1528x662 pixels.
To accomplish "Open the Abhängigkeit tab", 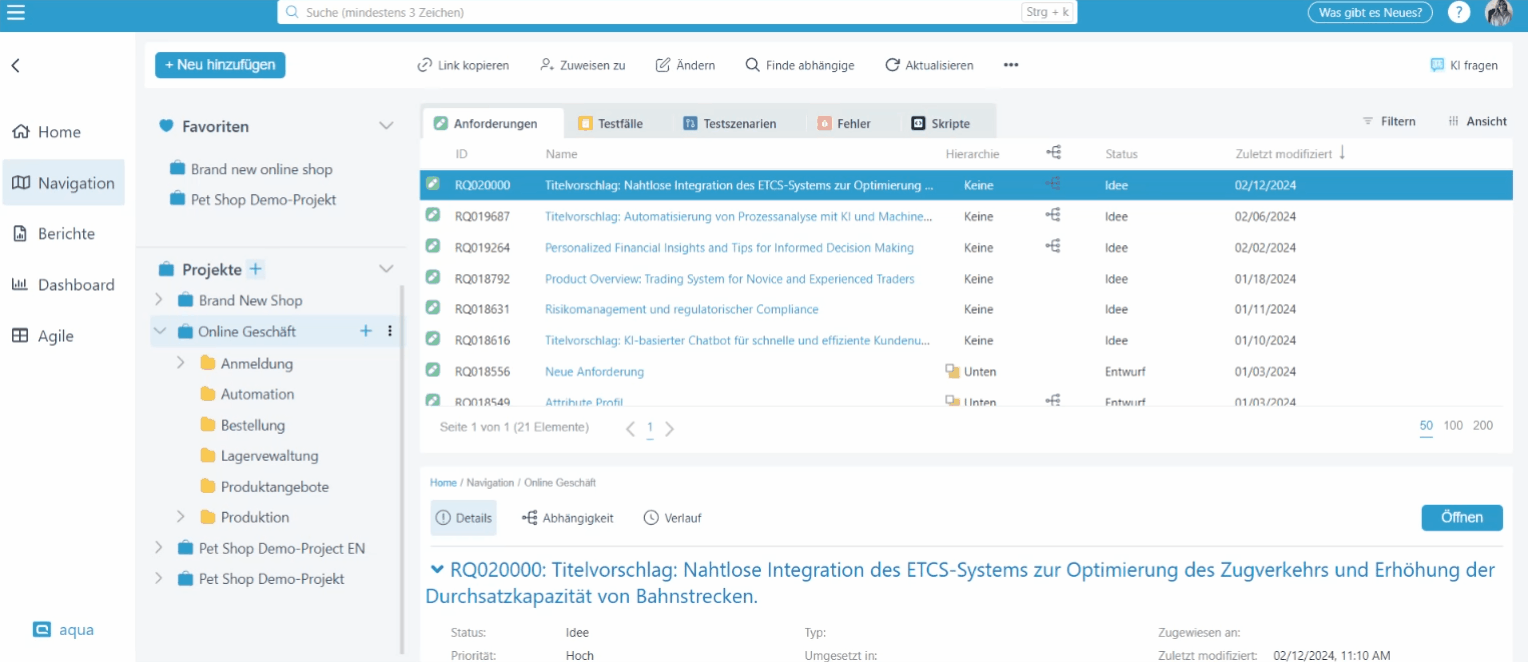I will tap(567, 518).
